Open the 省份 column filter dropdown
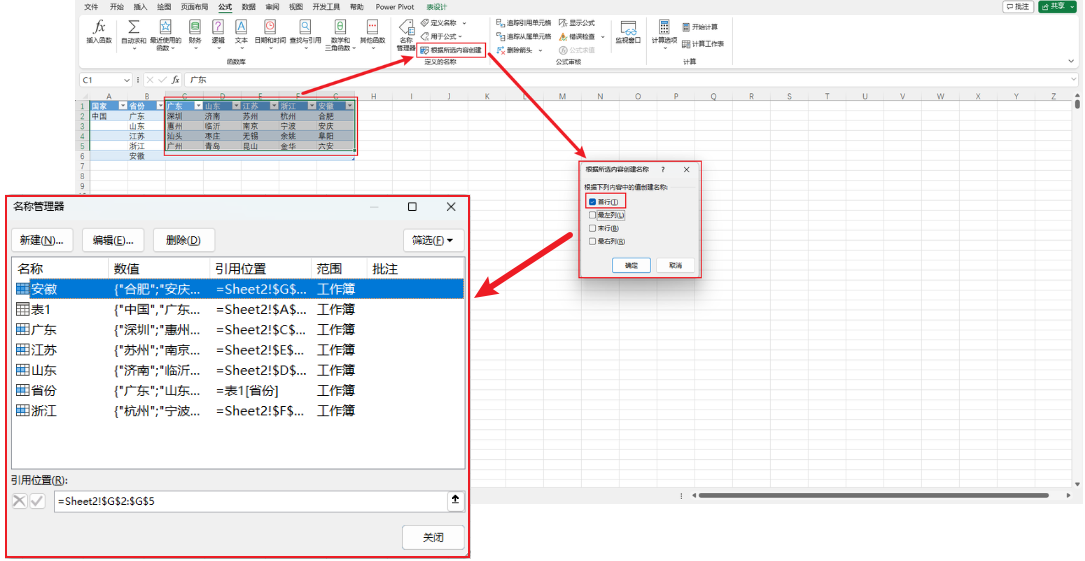The width and height of the screenshot is (1085, 561). [161, 107]
